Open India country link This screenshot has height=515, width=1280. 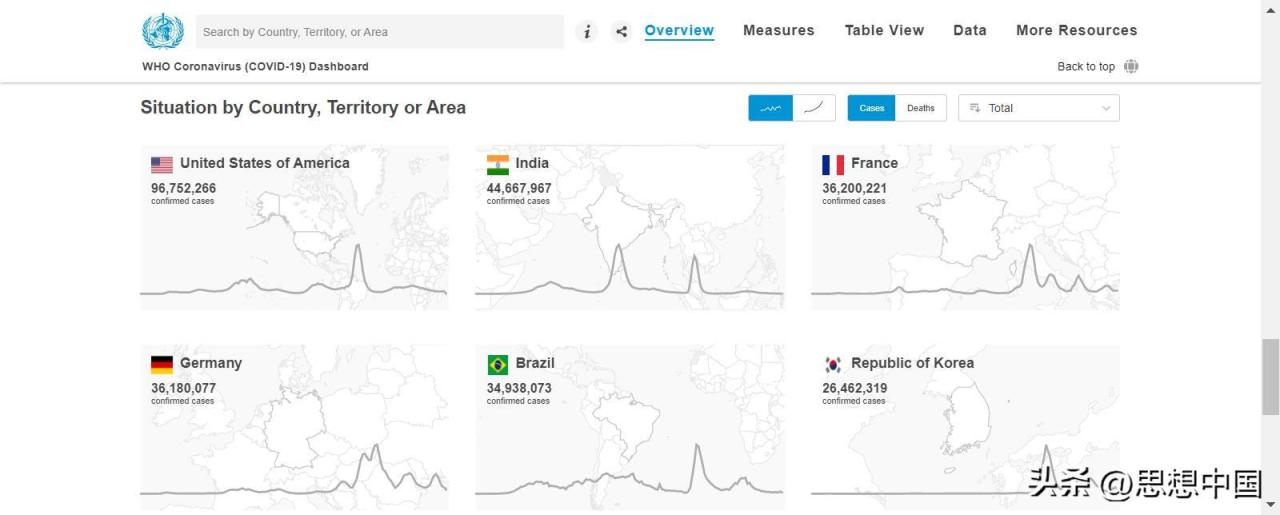(x=532, y=163)
